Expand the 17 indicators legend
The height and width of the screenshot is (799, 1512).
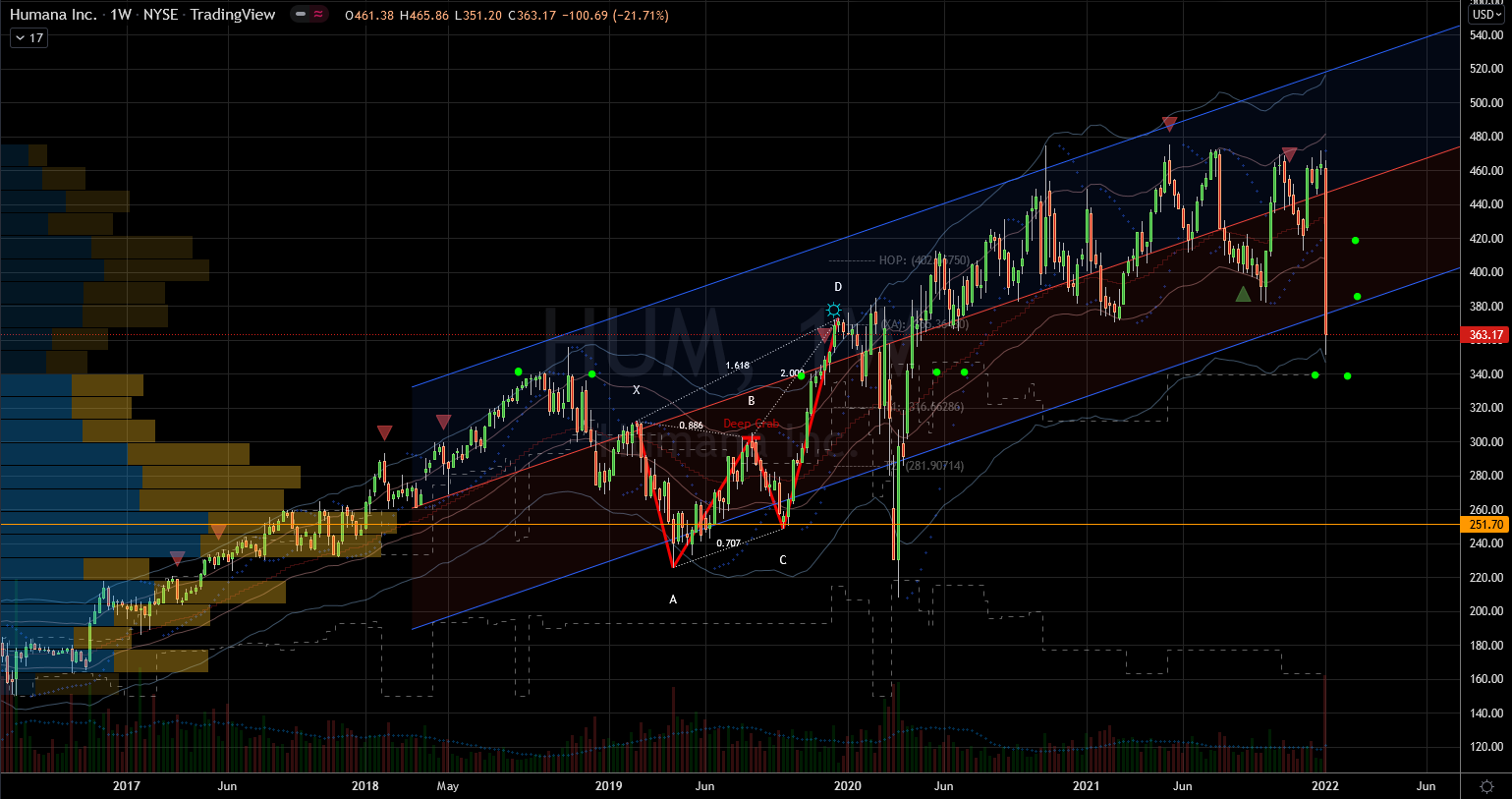click(28, 38)
